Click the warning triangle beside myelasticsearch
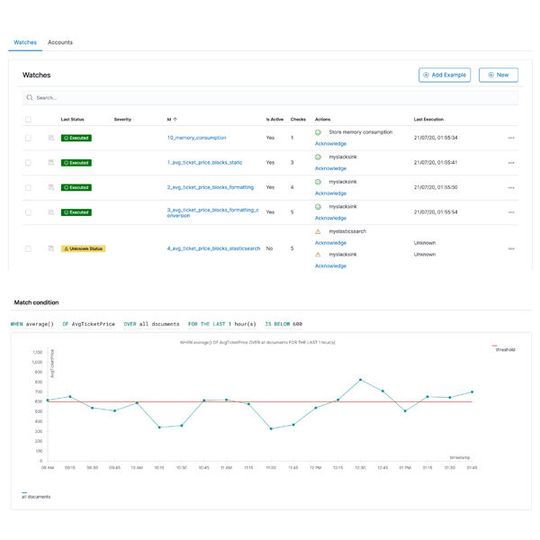Image resolution: width=540 pixels, height=540 pixels. pos(318,231)
